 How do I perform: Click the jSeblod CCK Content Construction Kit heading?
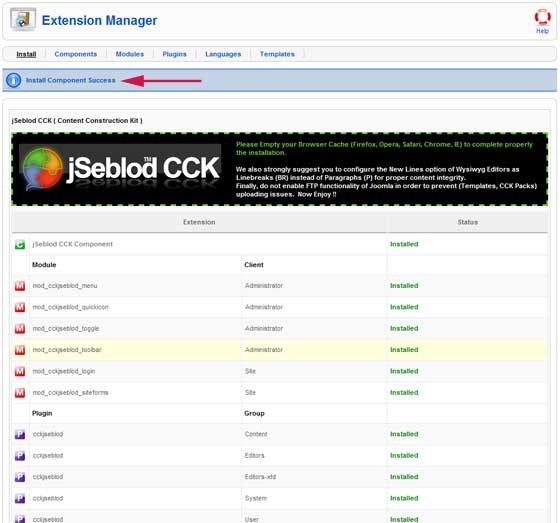77,121
